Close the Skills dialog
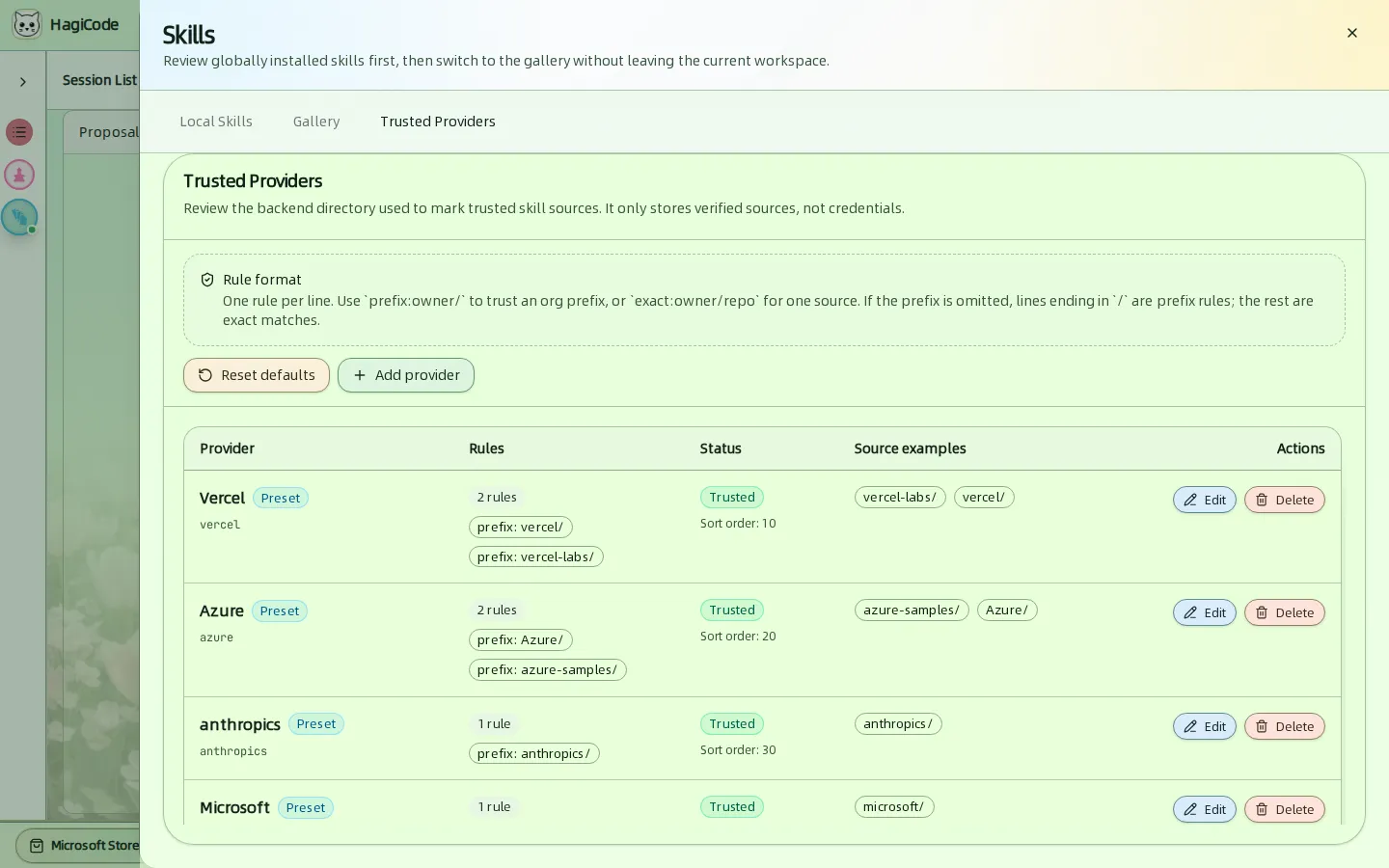 [x=1352, y=33]
